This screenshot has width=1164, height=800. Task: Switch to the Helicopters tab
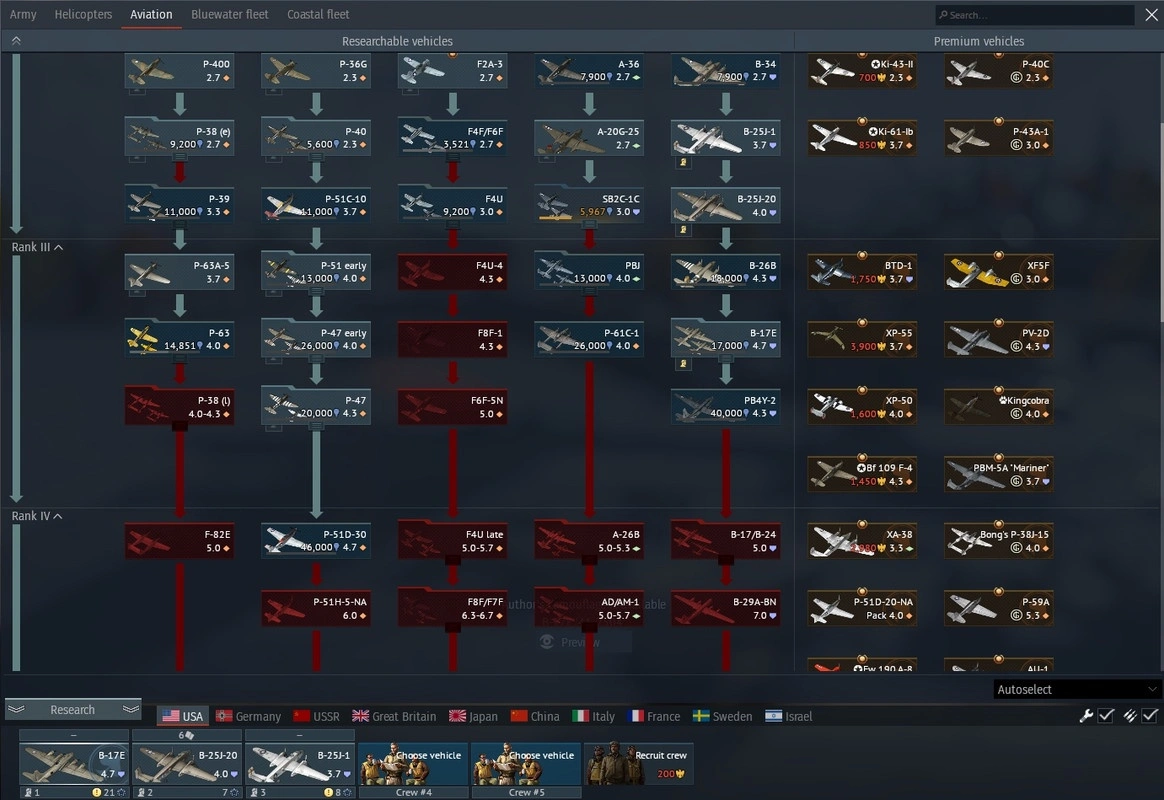tap(83, 15)
